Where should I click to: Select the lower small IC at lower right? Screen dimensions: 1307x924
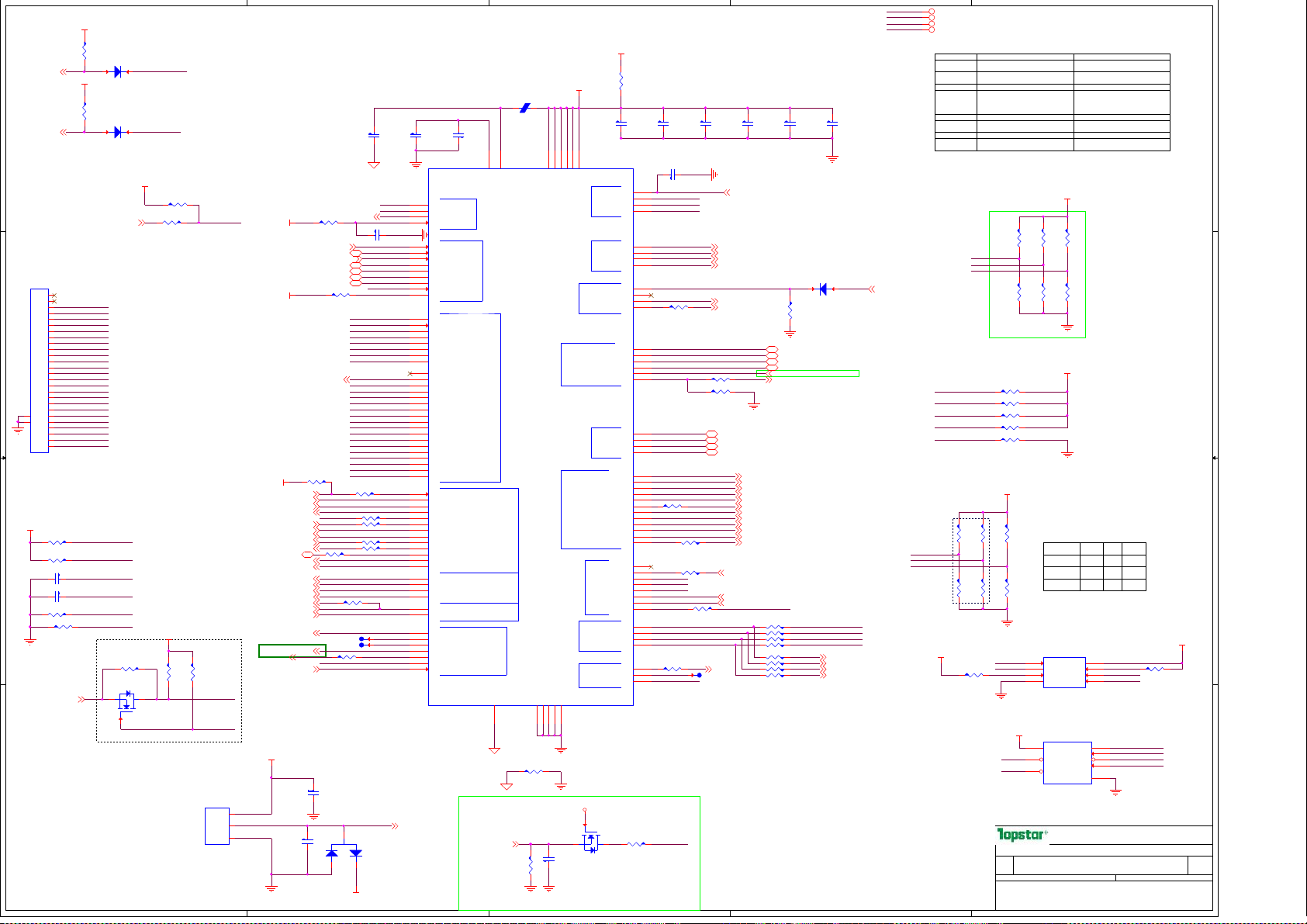(x=1067, y=763)
